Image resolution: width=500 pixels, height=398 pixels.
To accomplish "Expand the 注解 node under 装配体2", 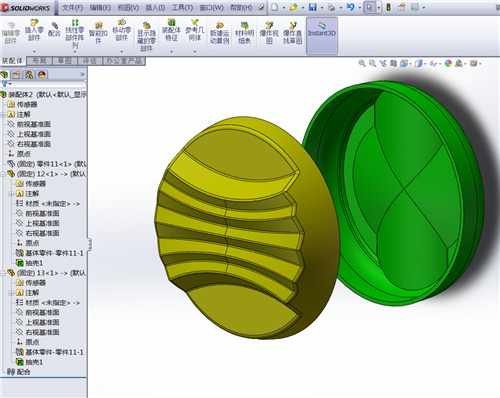I will tap(3, 114).
